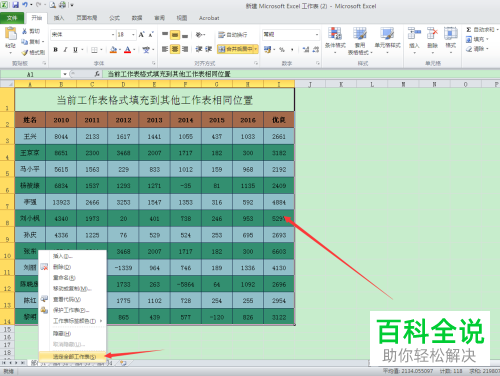
Task: Click the Borders icon
Action: [x=94, y=50]
